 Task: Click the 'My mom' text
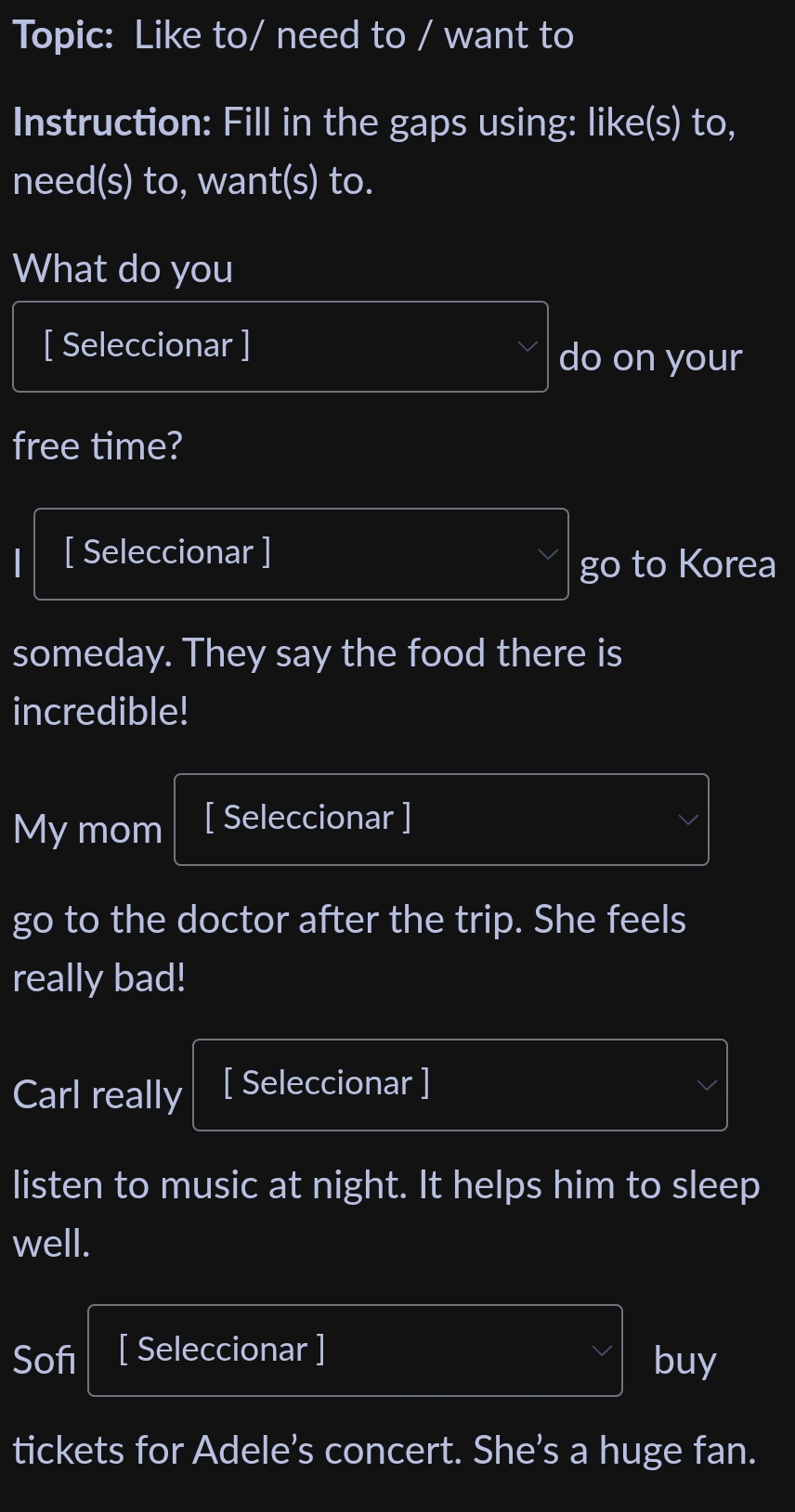[87, 830]
